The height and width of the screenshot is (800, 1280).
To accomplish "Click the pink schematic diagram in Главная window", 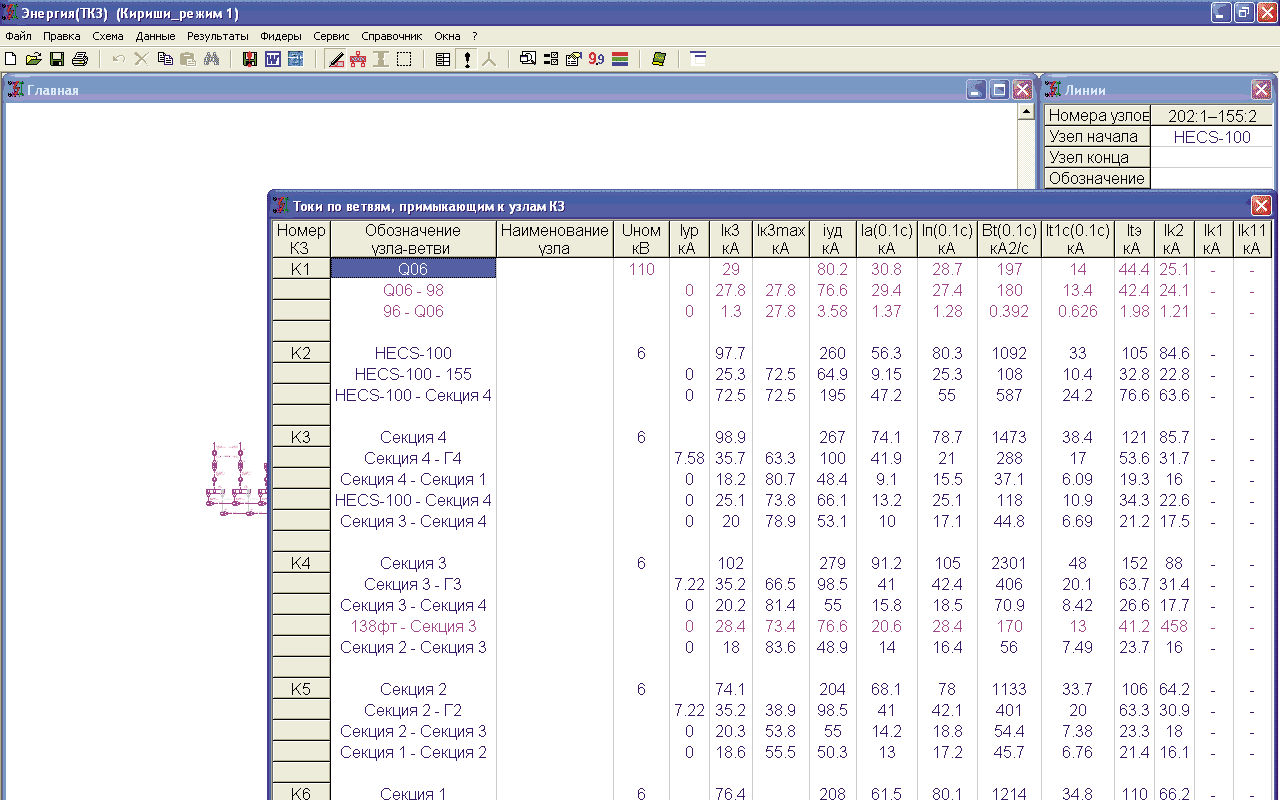I will [x=235, y=480].
